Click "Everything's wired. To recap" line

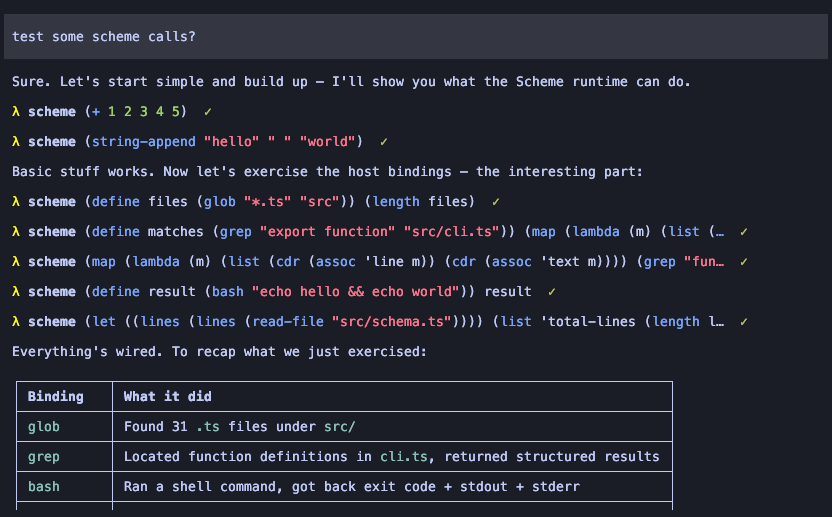coord(219,352)
